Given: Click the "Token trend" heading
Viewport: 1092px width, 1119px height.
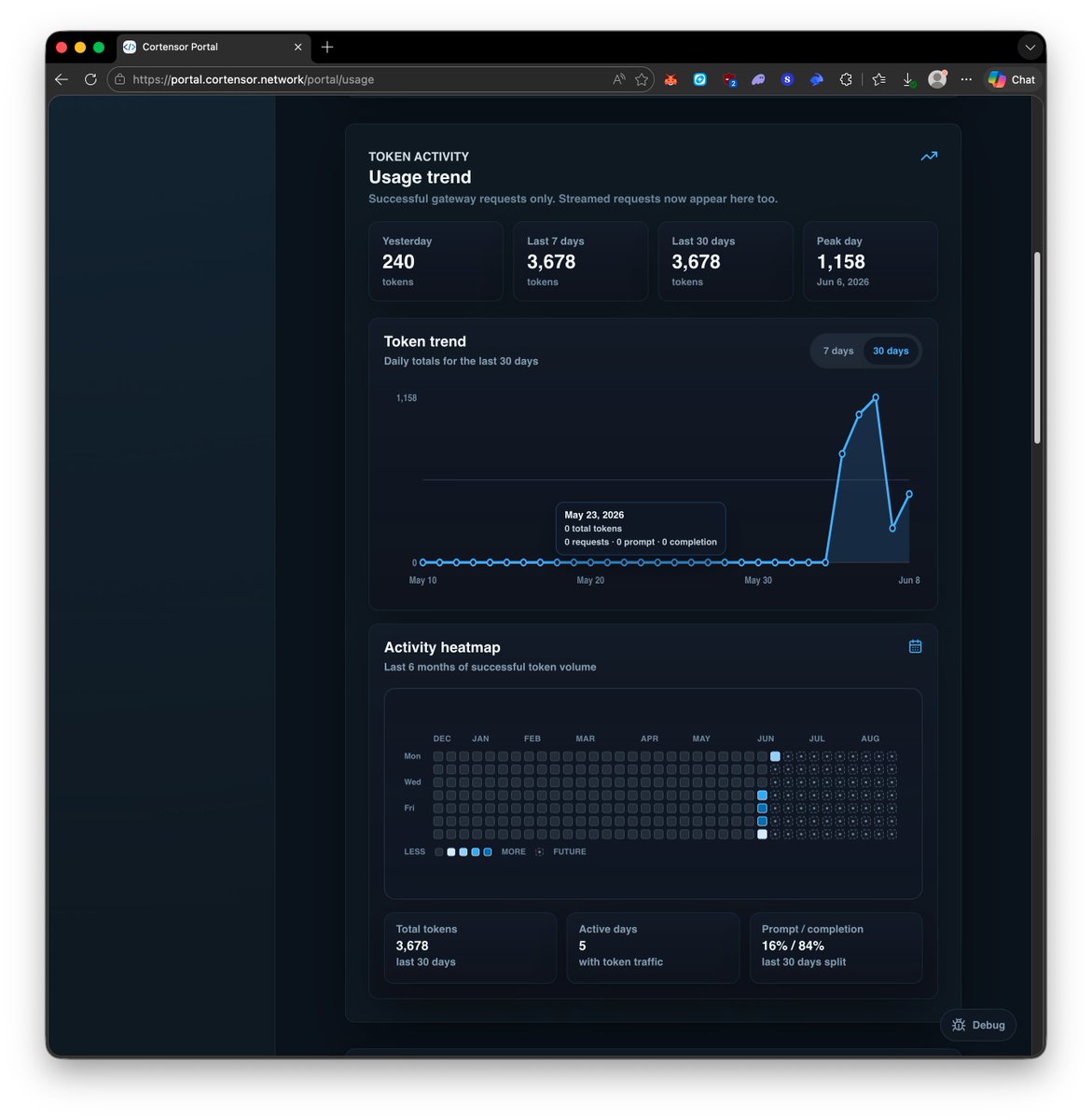Looking at the screenshot, I should click(425, 341).
